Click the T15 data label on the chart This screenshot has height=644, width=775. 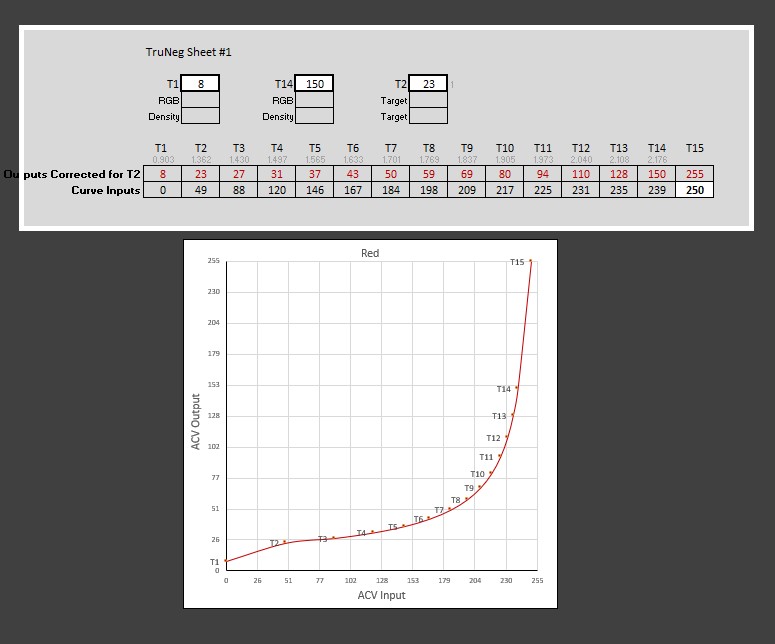pos(516,262)
